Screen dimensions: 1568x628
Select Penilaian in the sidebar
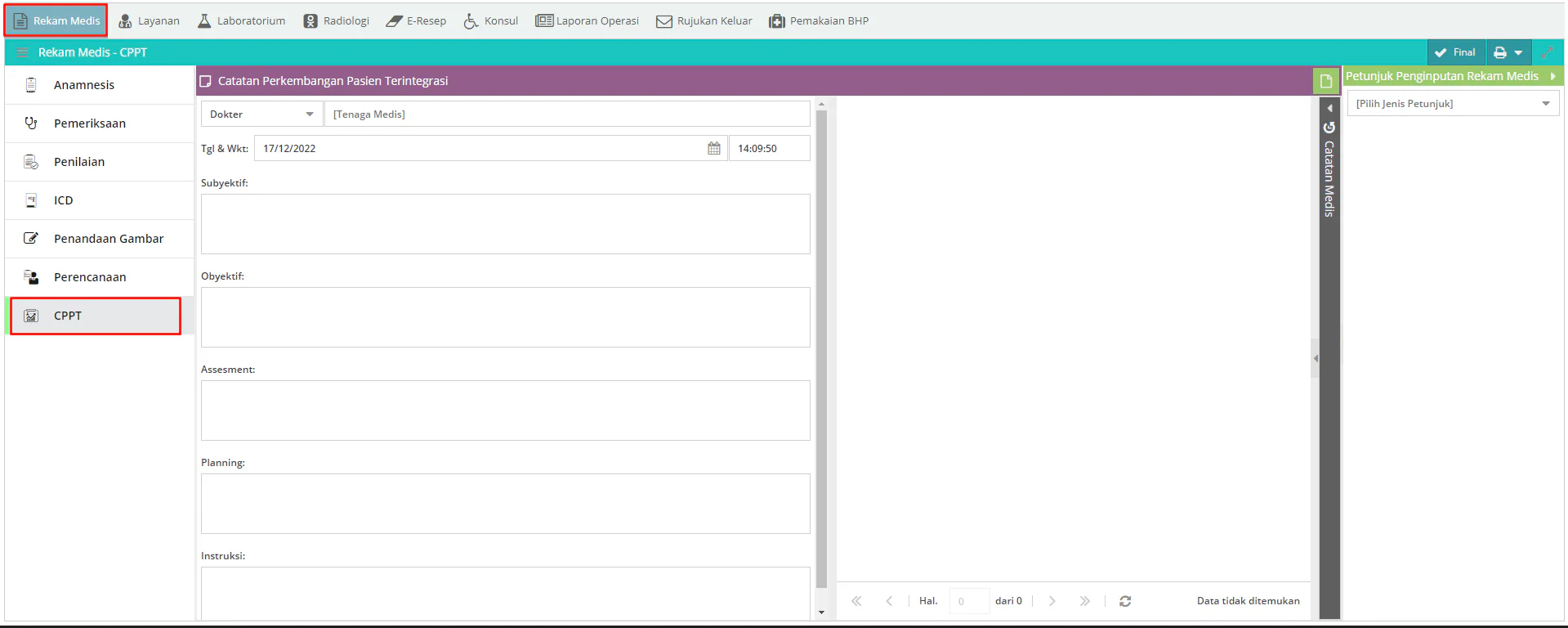[x=99, y=162]
